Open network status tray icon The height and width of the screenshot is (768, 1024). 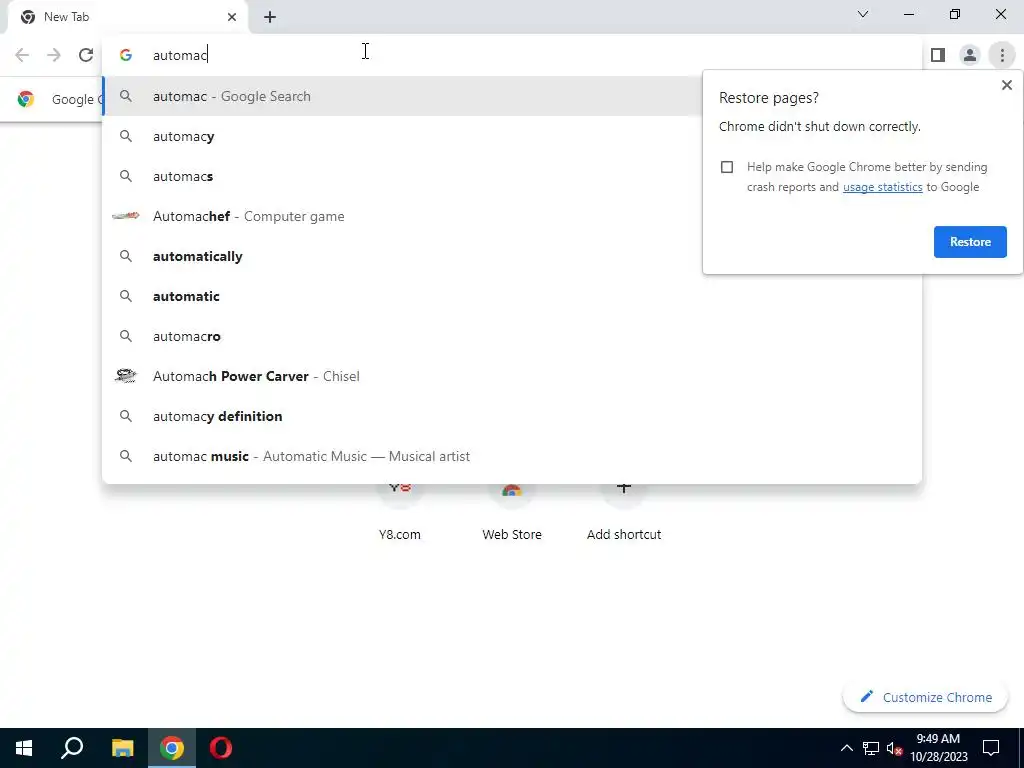point(871,748)
